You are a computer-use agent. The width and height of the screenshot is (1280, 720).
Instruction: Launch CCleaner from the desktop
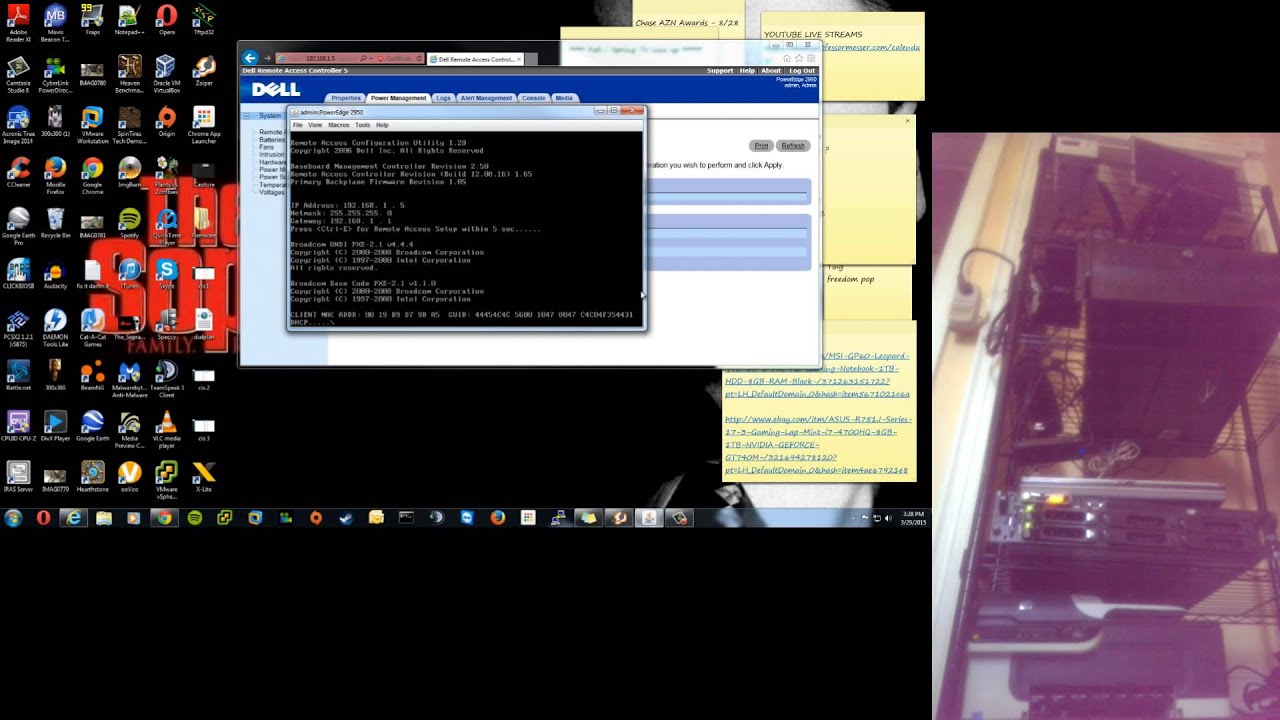(x=18, y=173)
